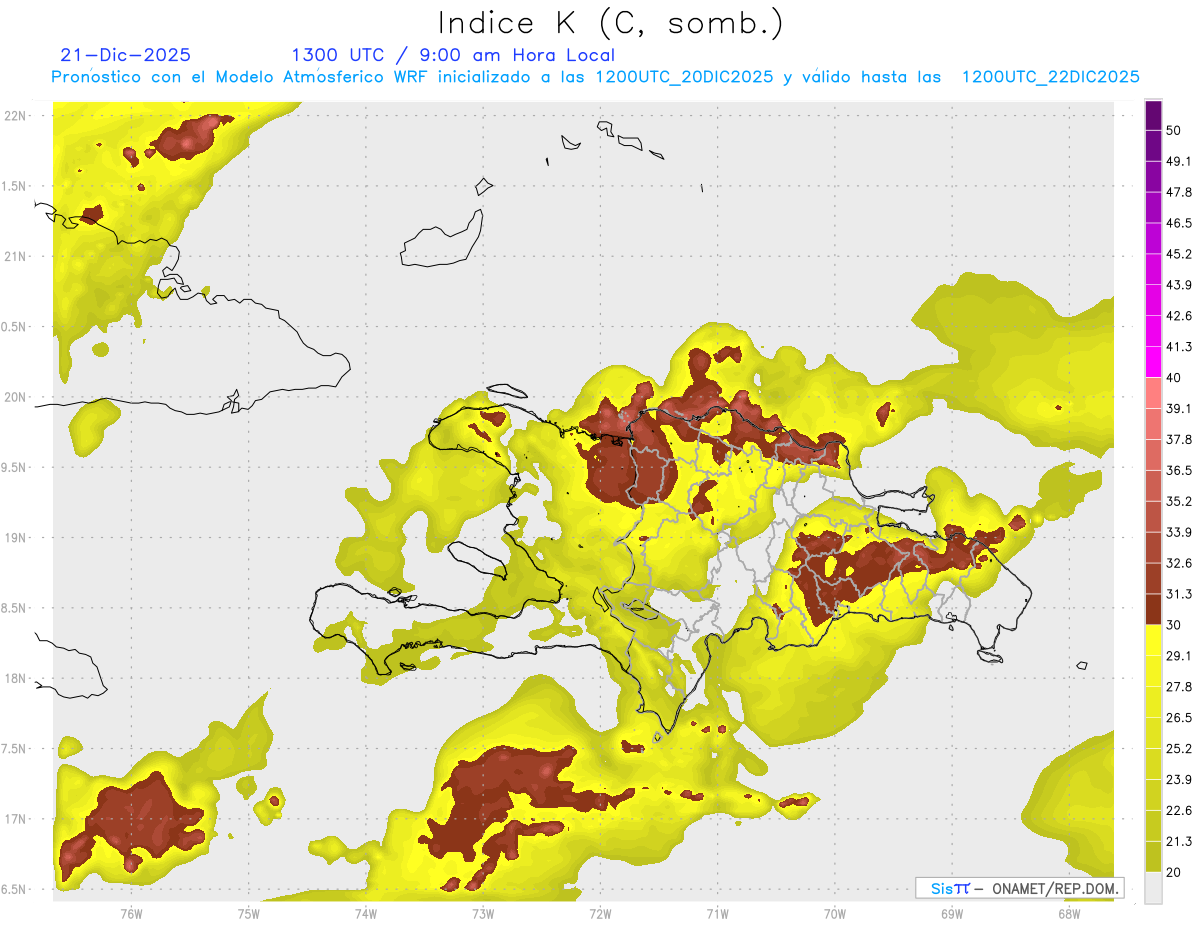Click the "Indice K (C, somb.)" title
The image size is (1200, 927).
click(x=611, y=23)
